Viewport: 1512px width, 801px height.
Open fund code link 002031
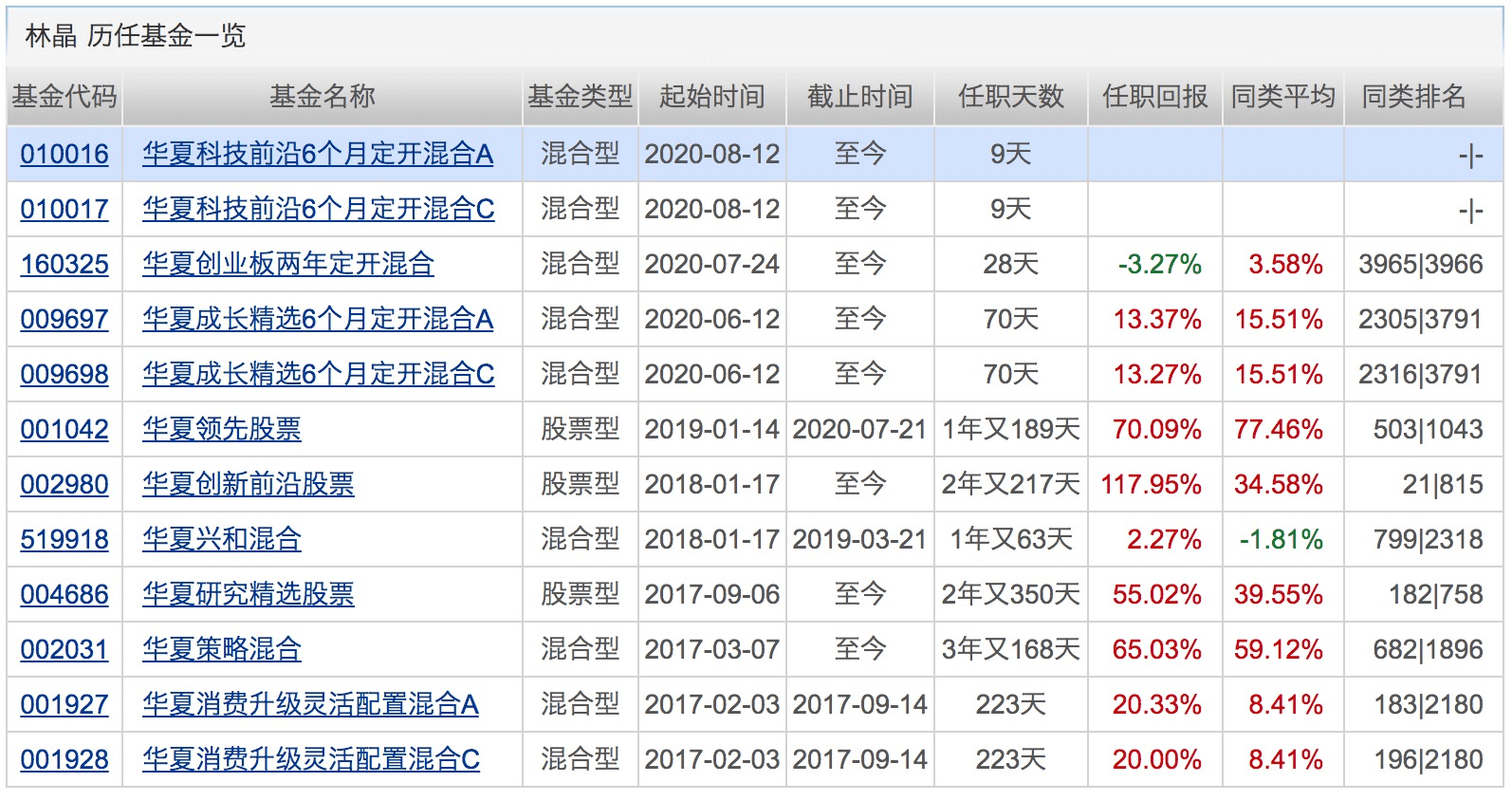click(65, 649)
